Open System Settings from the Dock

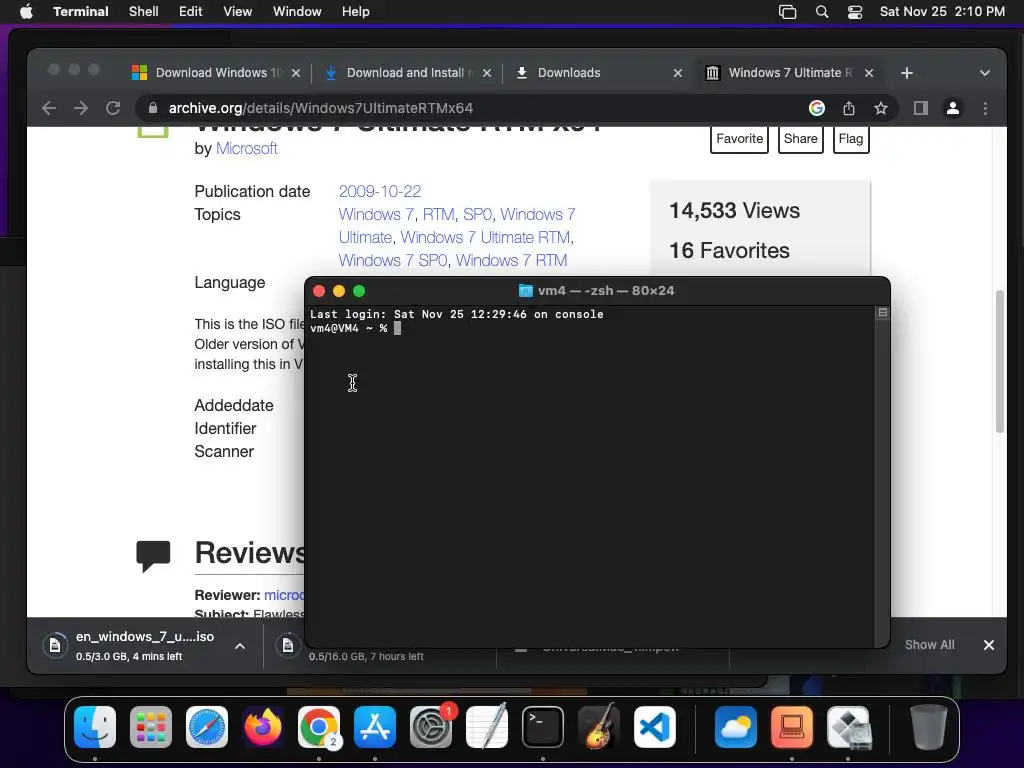431,727
